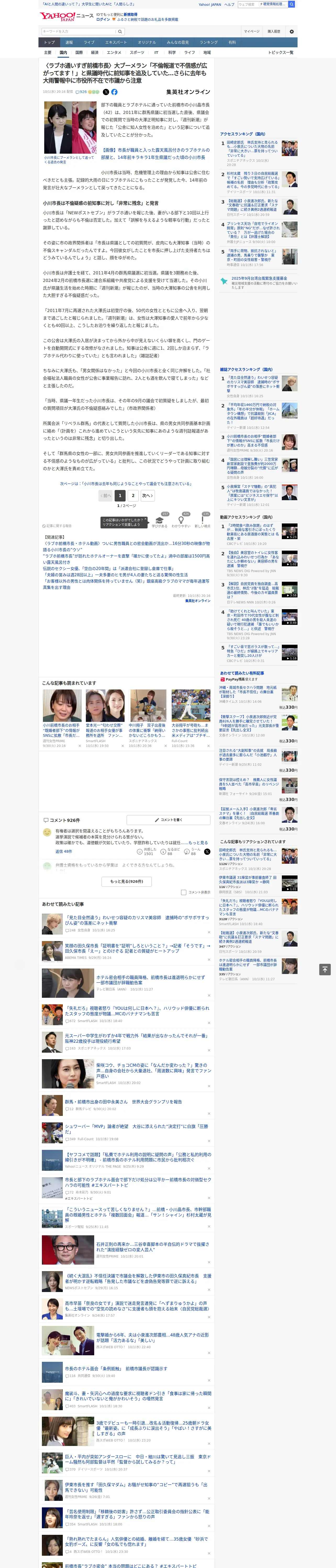Open 2025年9月台風災害支援募金 banner

[x=259, y=283]
